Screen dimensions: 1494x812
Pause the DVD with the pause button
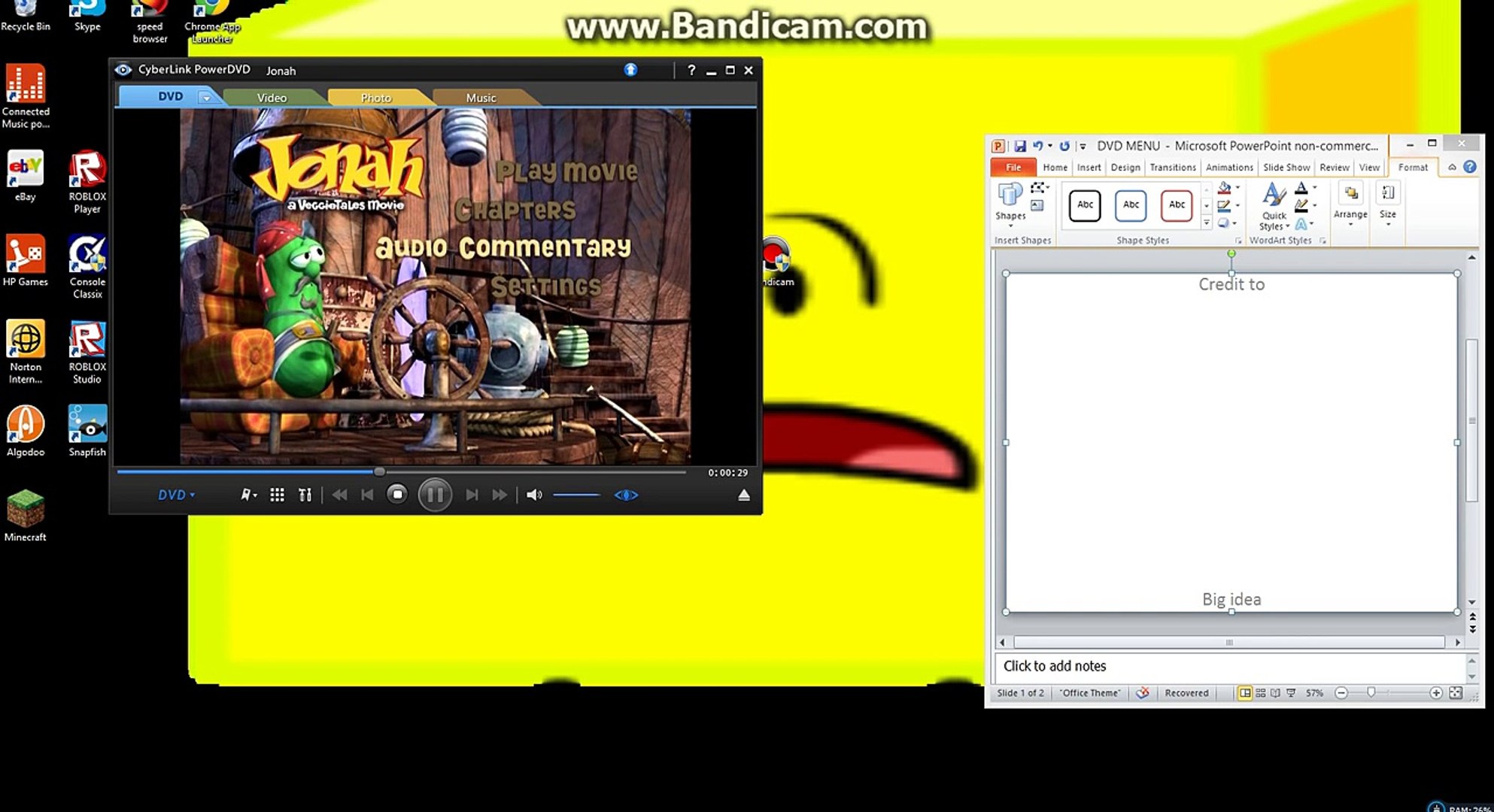coord(435,495)
